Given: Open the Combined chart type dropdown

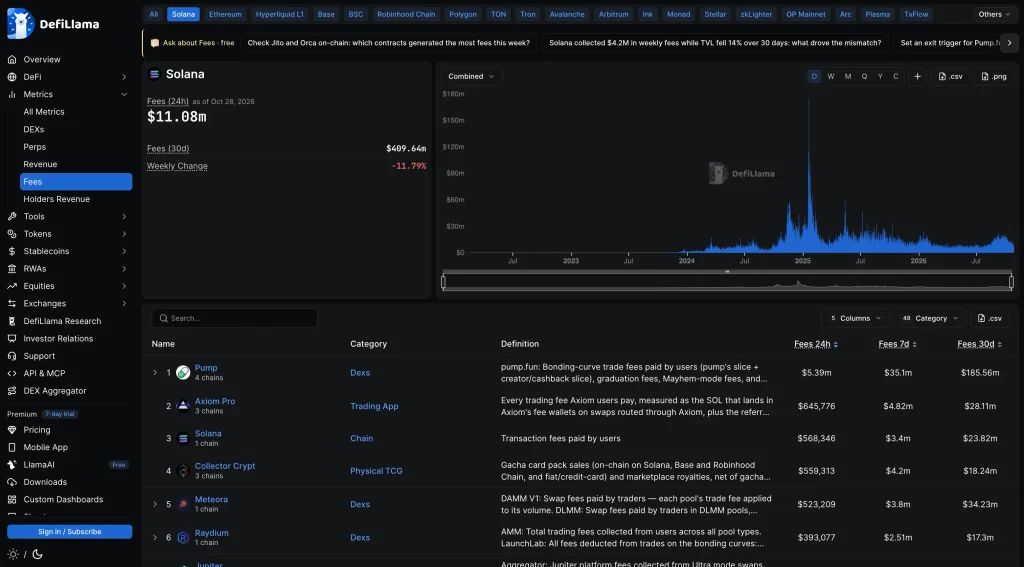Looking at the screenshot, I should tap(472, 76).
